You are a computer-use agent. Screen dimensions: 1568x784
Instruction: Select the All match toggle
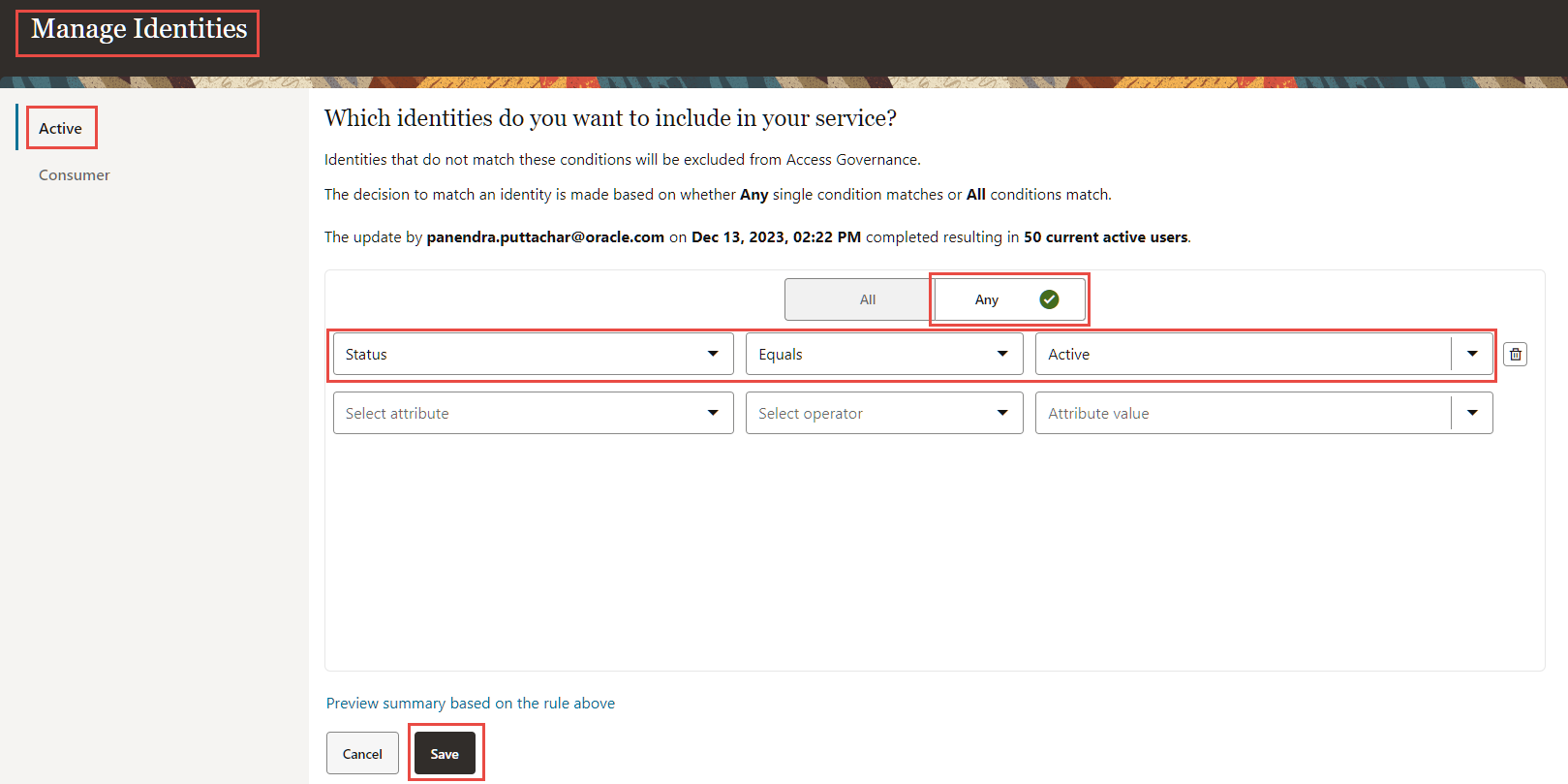[x=859, y=299]
